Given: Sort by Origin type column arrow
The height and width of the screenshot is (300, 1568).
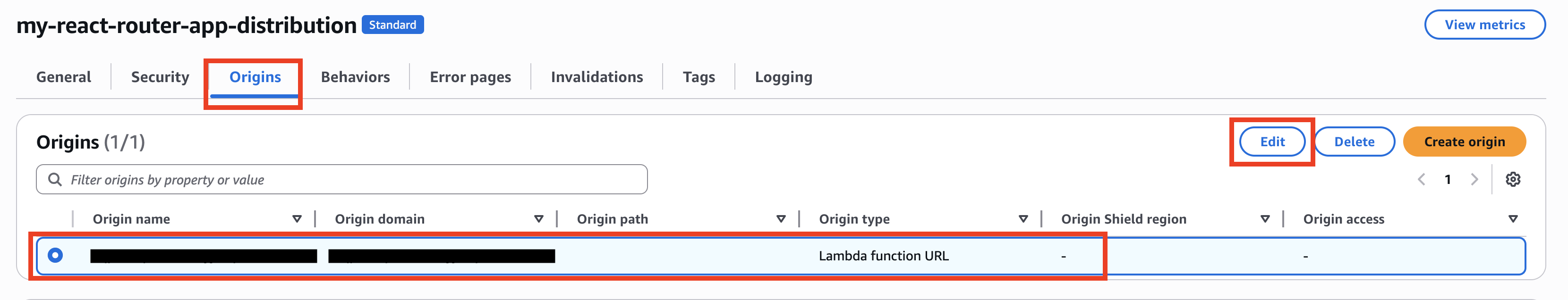Looking at the screenshot, I should tap(1023, 219).
